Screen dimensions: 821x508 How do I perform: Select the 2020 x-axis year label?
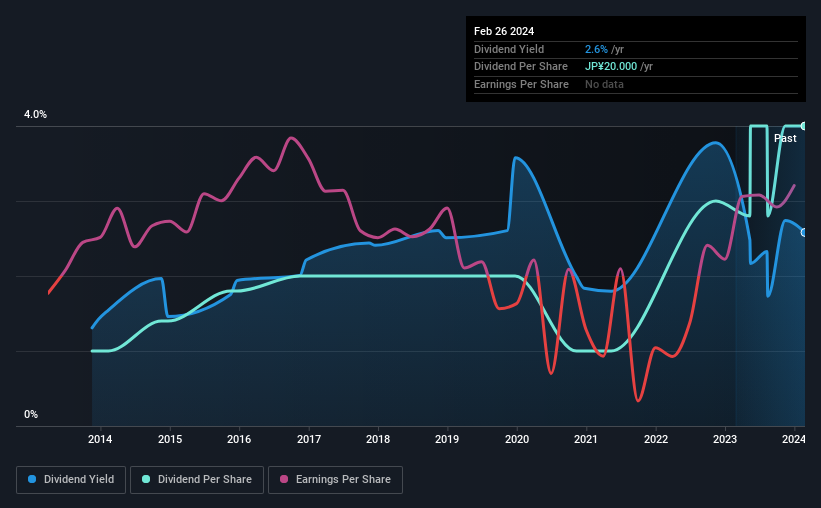pos(517,439)
